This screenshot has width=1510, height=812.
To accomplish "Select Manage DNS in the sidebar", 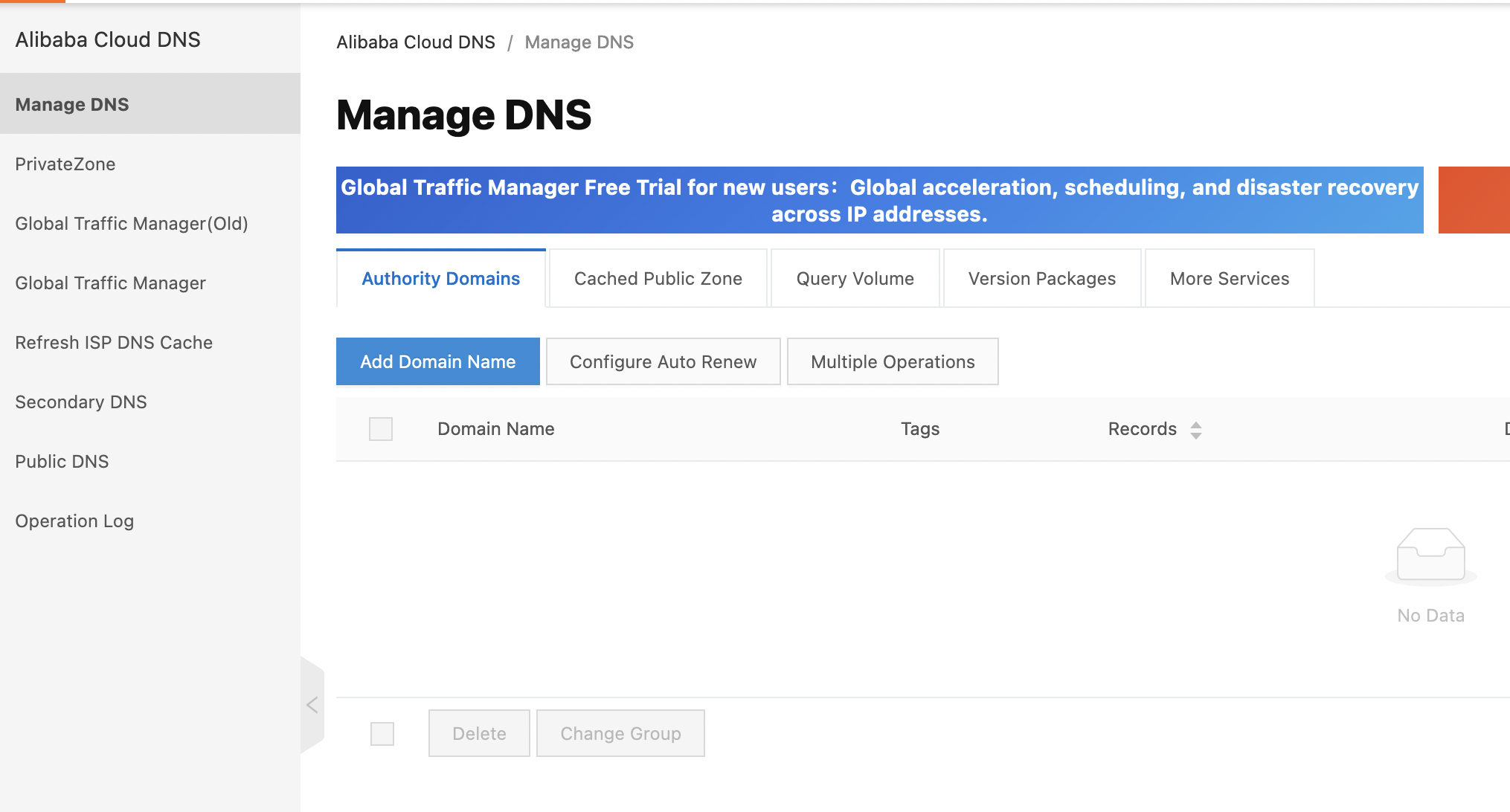I will click(x=150, y=104).
